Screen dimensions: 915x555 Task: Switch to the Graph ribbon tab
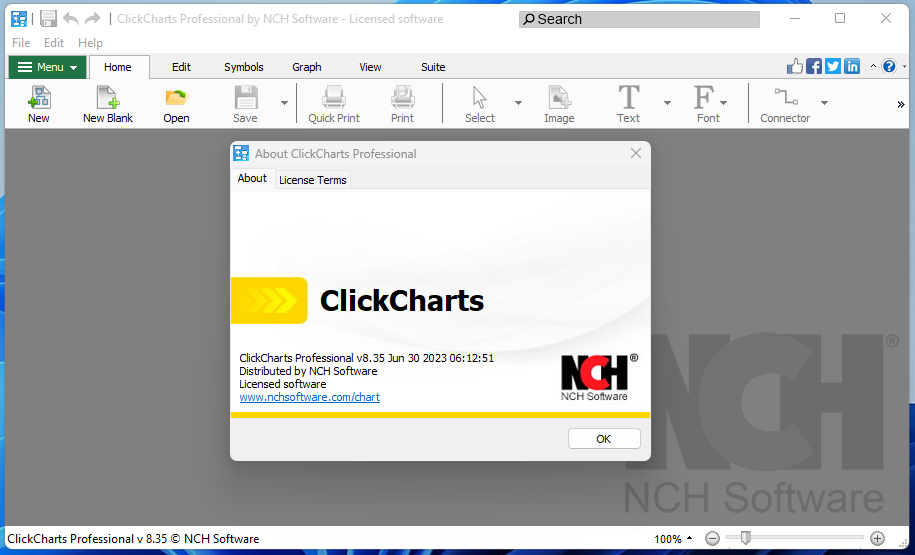(x=307, y=67)
